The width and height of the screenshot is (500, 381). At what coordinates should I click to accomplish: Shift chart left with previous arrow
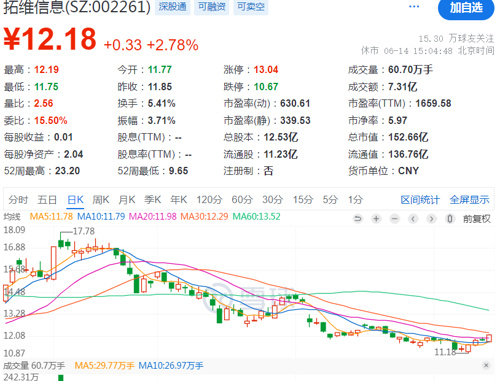pos(413,219)
